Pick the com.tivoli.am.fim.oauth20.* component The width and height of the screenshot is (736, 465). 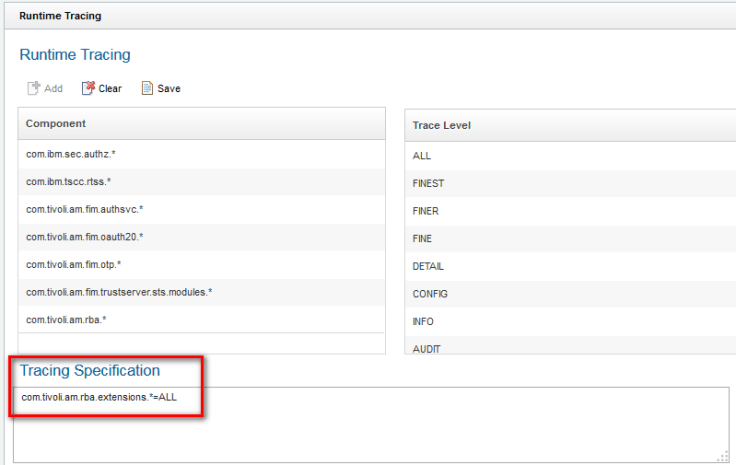pos(84,237)
